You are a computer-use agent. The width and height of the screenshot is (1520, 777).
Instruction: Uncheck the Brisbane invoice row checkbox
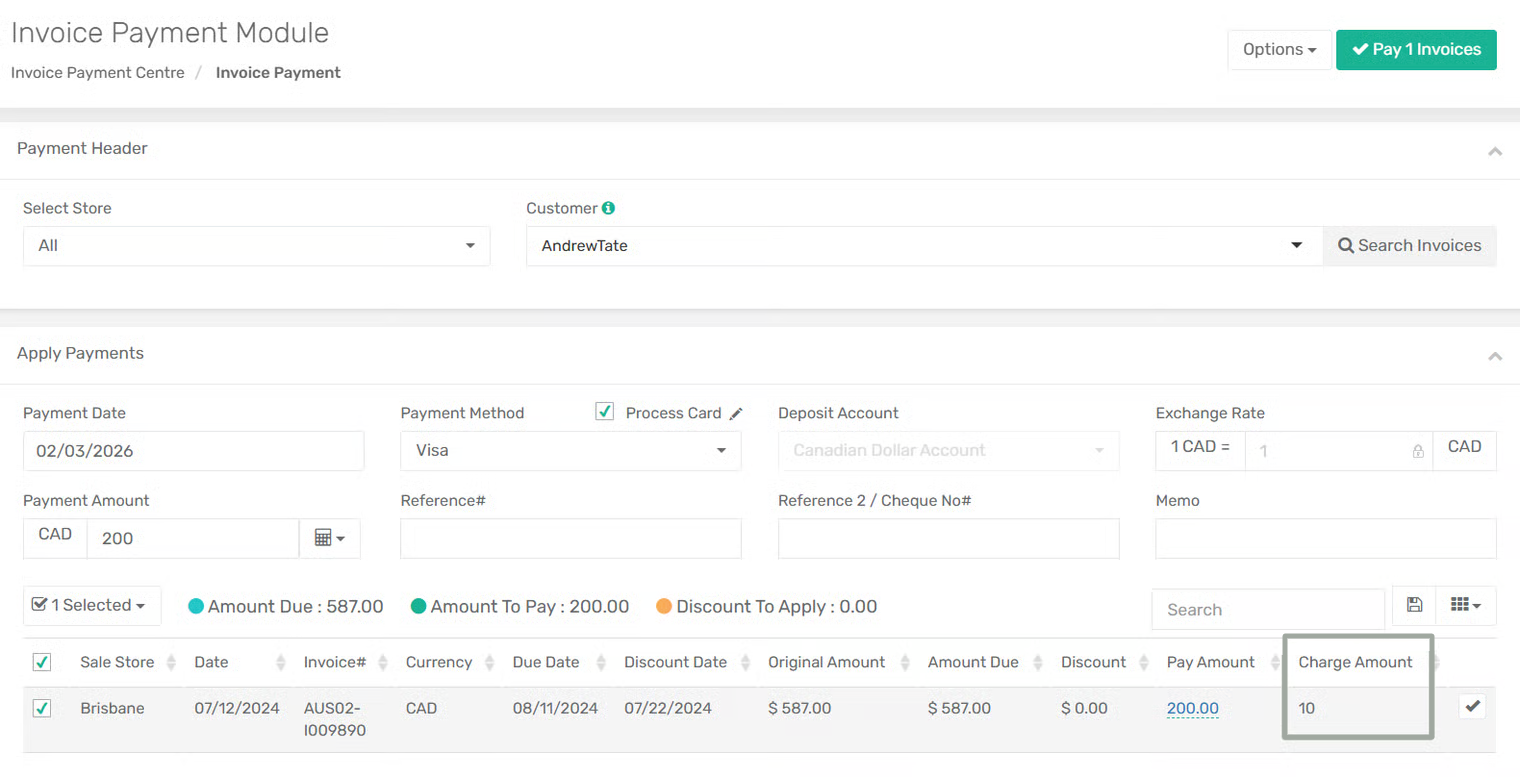click(x=42, y=708)
